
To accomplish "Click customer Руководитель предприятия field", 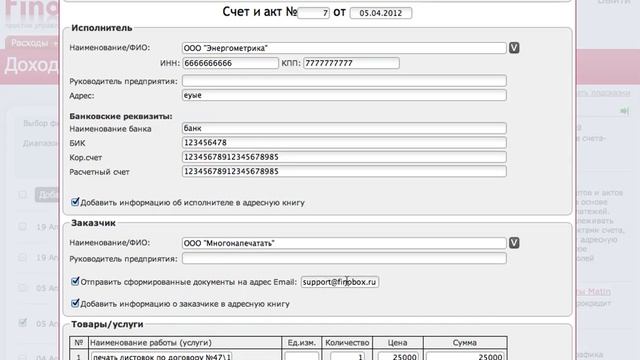I will pos(344,258).
